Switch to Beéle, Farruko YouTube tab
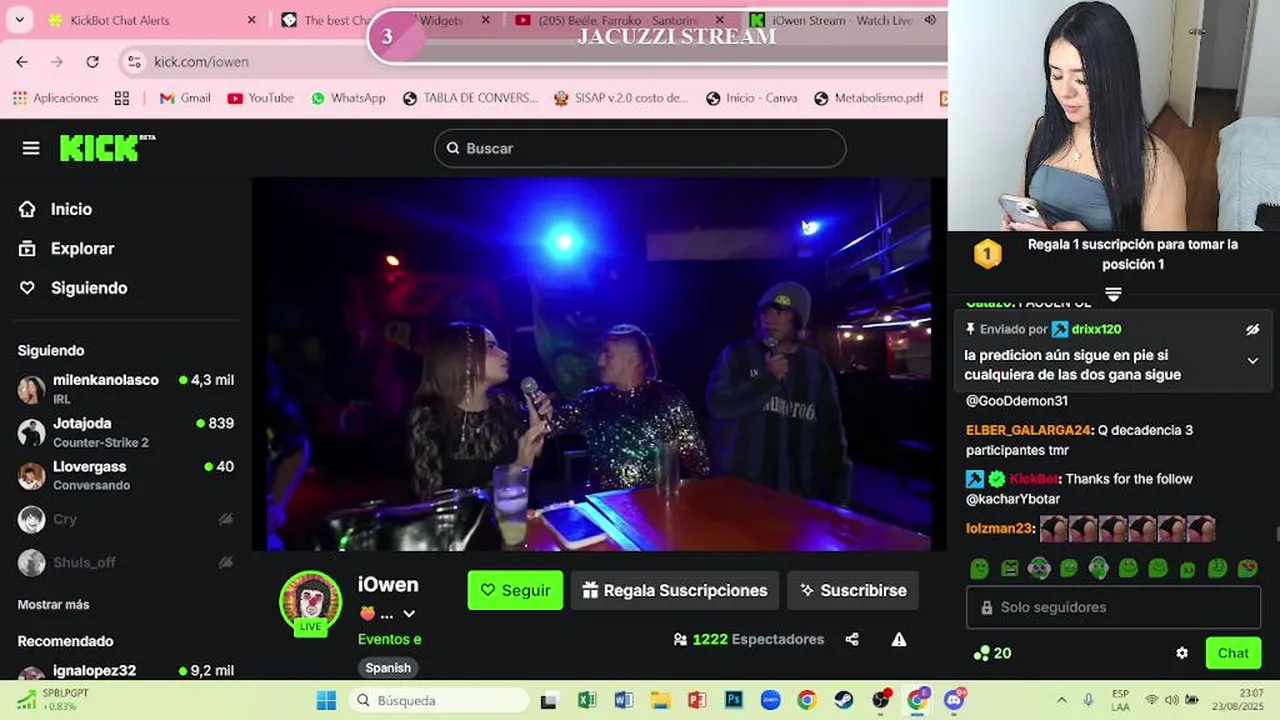Image resolution: width=1280 pixels, height=720 pixels. click(617, 20)
